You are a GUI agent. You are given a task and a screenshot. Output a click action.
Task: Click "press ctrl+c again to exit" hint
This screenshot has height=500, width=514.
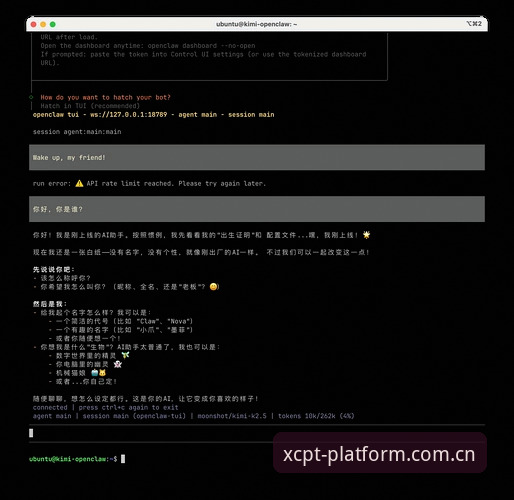(128, 407)
